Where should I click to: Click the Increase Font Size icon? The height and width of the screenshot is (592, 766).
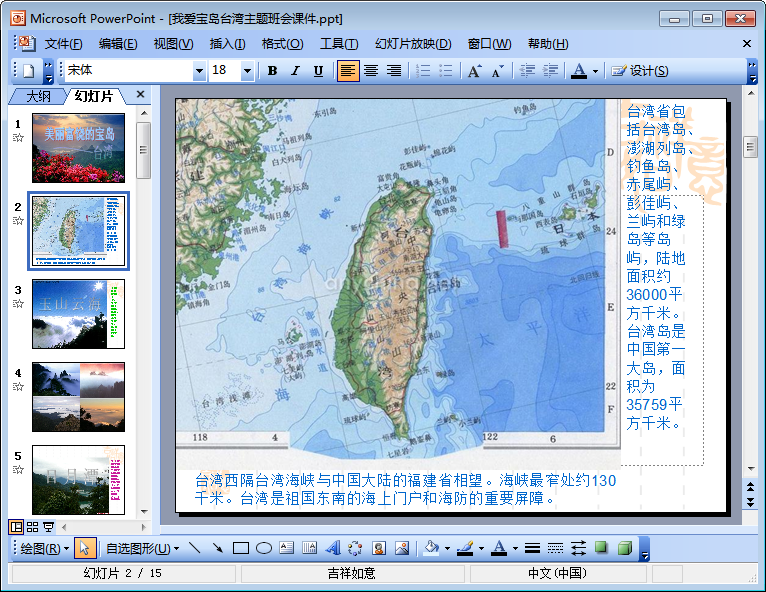[x=474, y=71]
